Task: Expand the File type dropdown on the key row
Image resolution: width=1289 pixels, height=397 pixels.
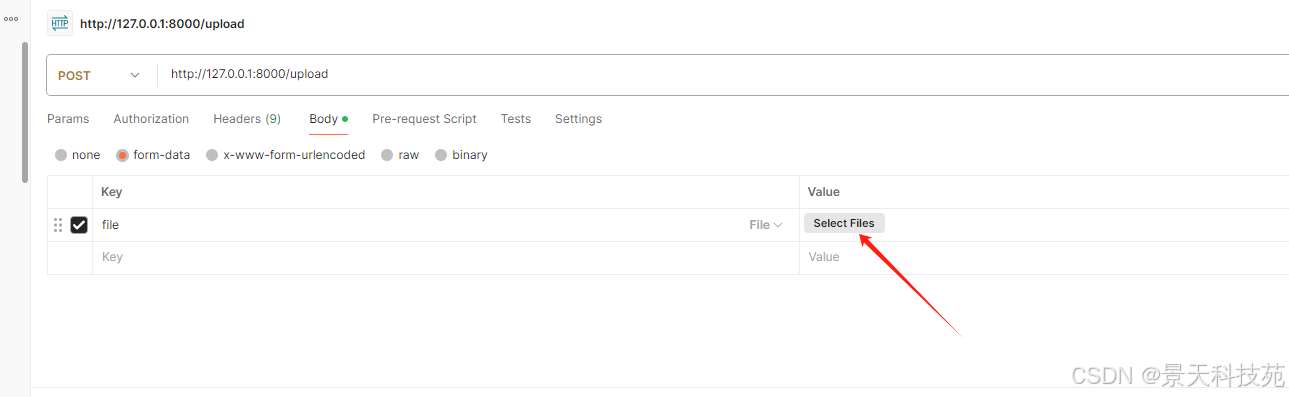Action: [766, 225]
